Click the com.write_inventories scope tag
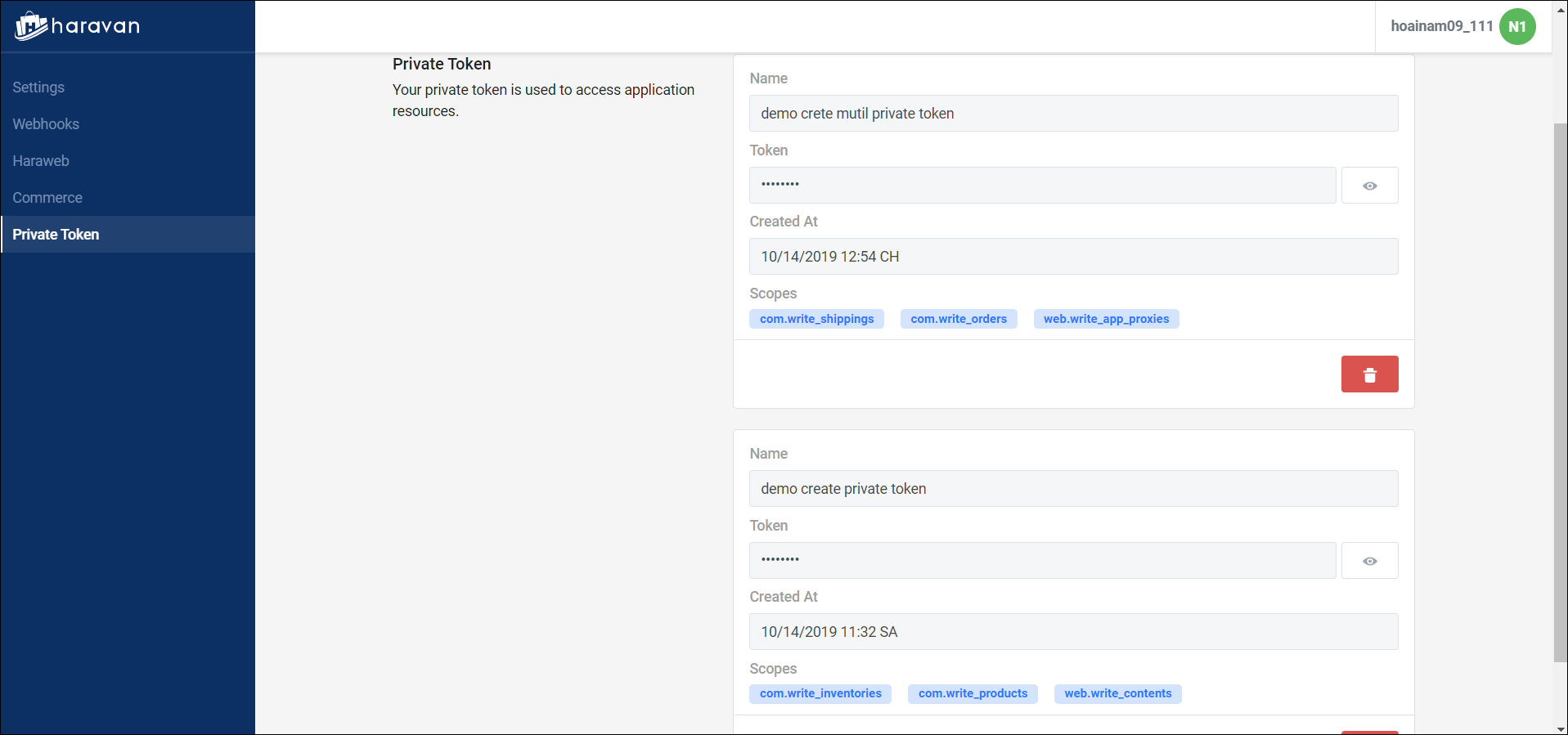 [820, 694]
